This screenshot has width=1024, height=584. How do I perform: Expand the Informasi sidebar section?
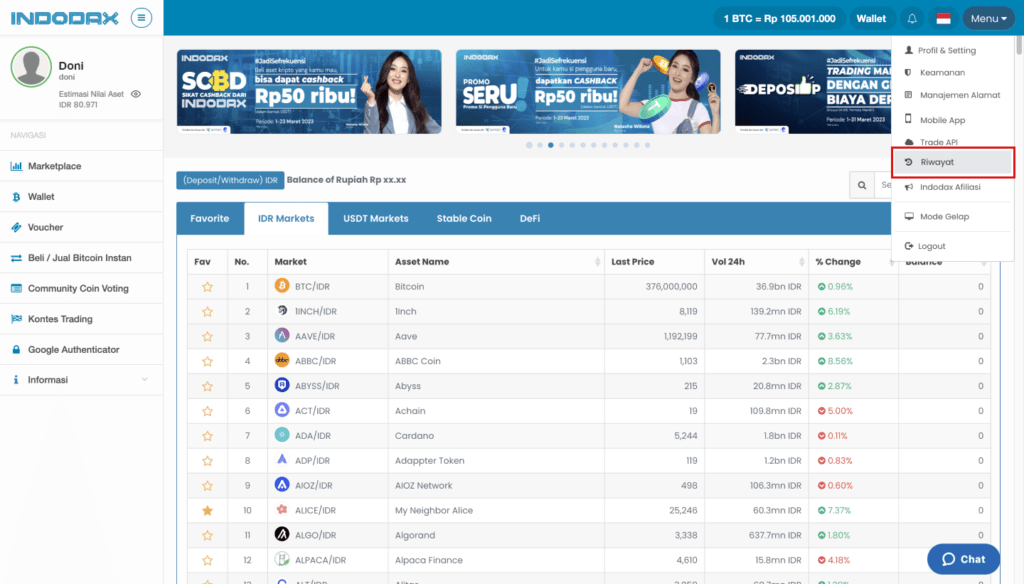point(81,380)
